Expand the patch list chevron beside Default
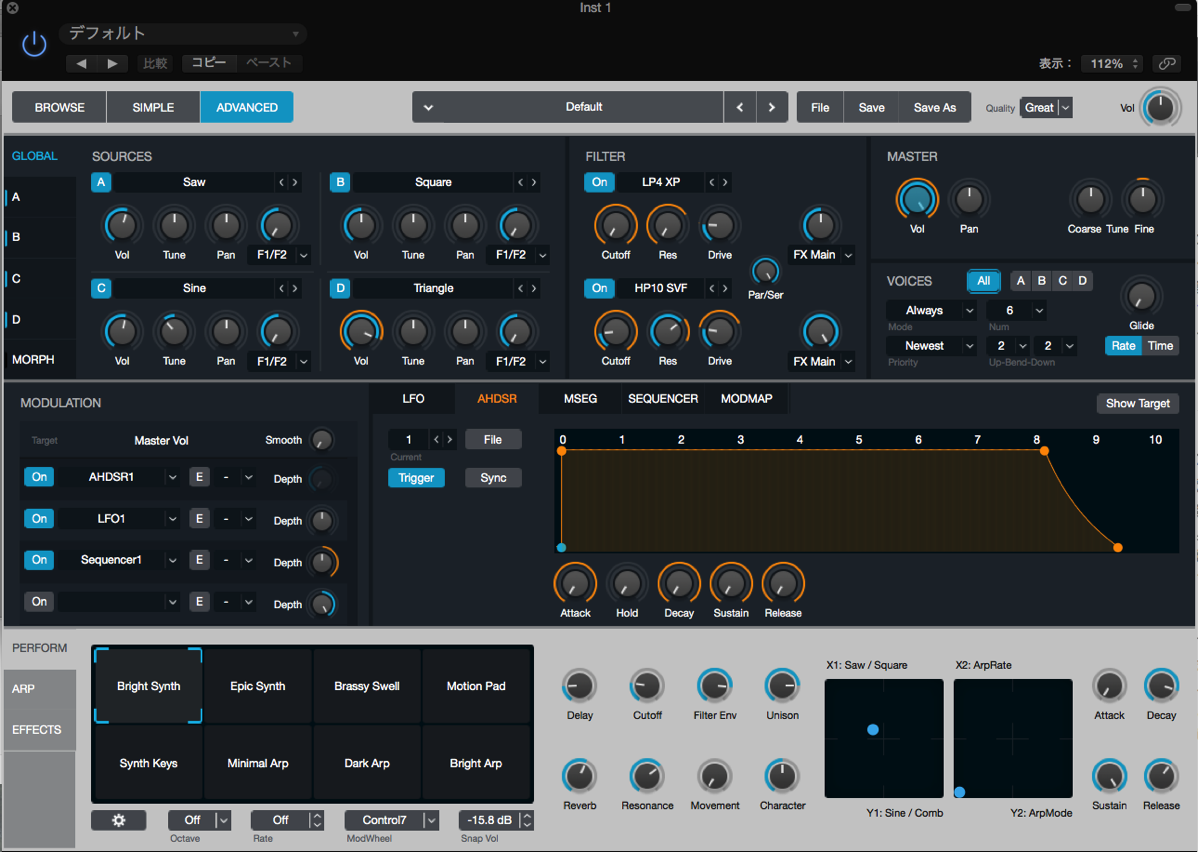The image size is (1198, 852). [x=429, y=107]
